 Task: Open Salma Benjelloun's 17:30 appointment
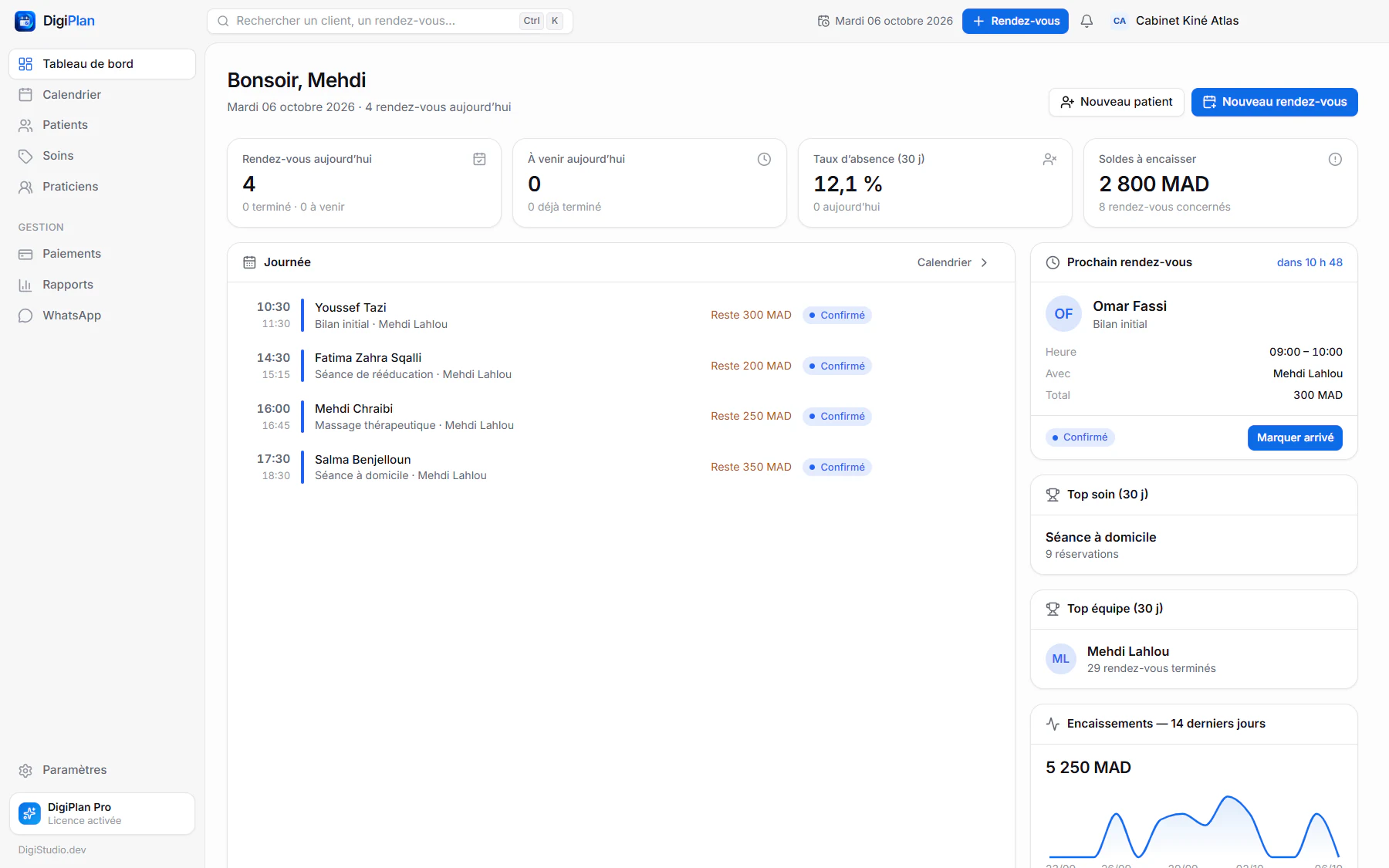(x=620, y=467)
